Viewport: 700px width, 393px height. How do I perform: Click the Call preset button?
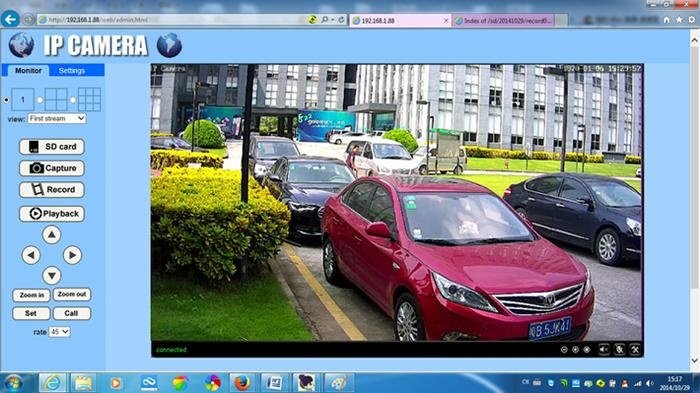[x=71, y=313]
